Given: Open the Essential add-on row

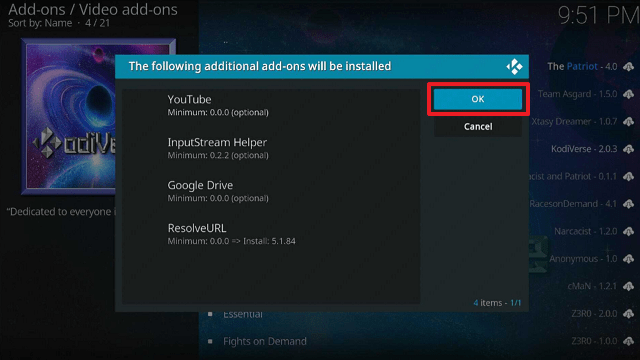Looking at the screenshot, I should tap(242, 315).
